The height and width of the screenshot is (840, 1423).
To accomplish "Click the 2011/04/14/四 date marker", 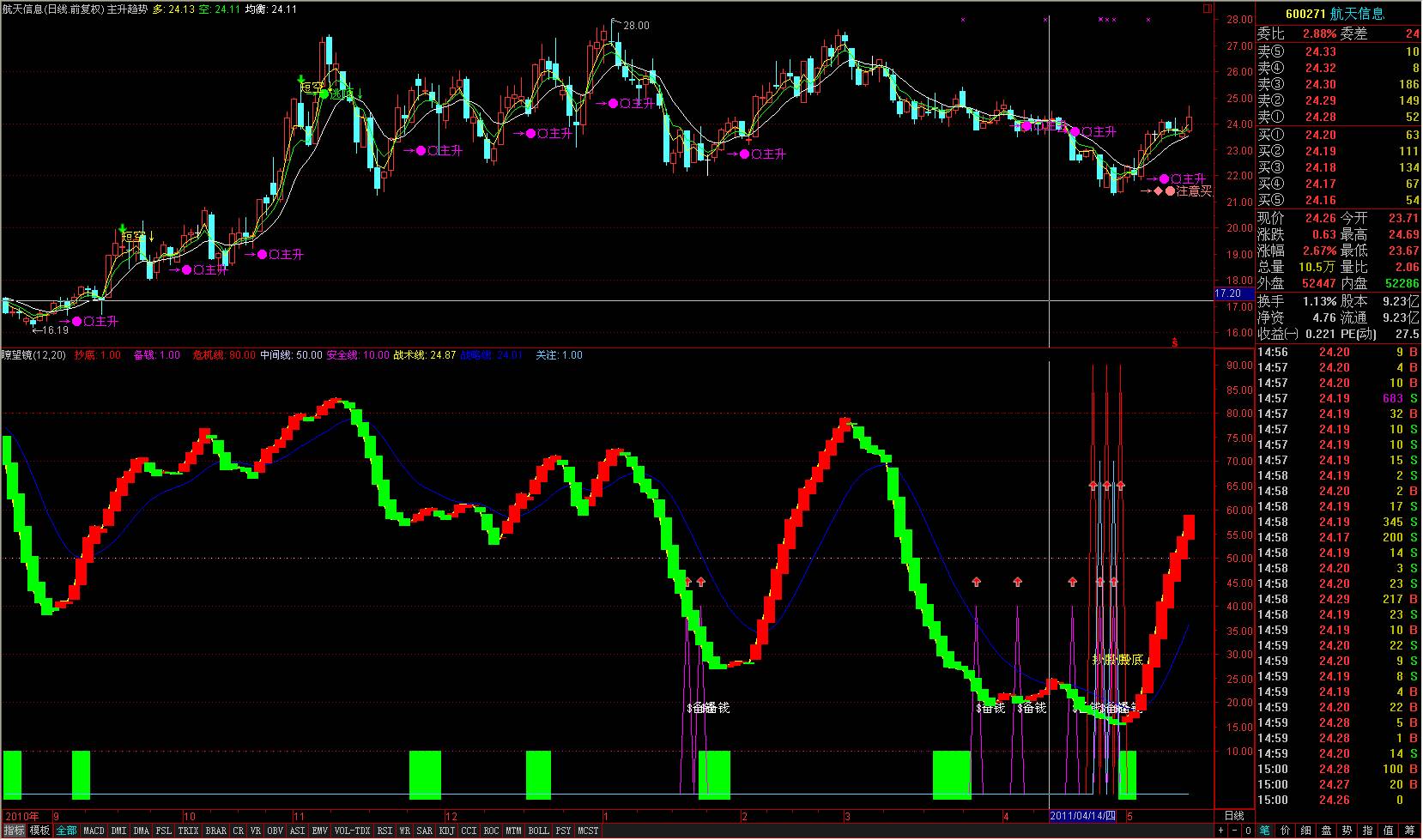I will click(1083, 816).
